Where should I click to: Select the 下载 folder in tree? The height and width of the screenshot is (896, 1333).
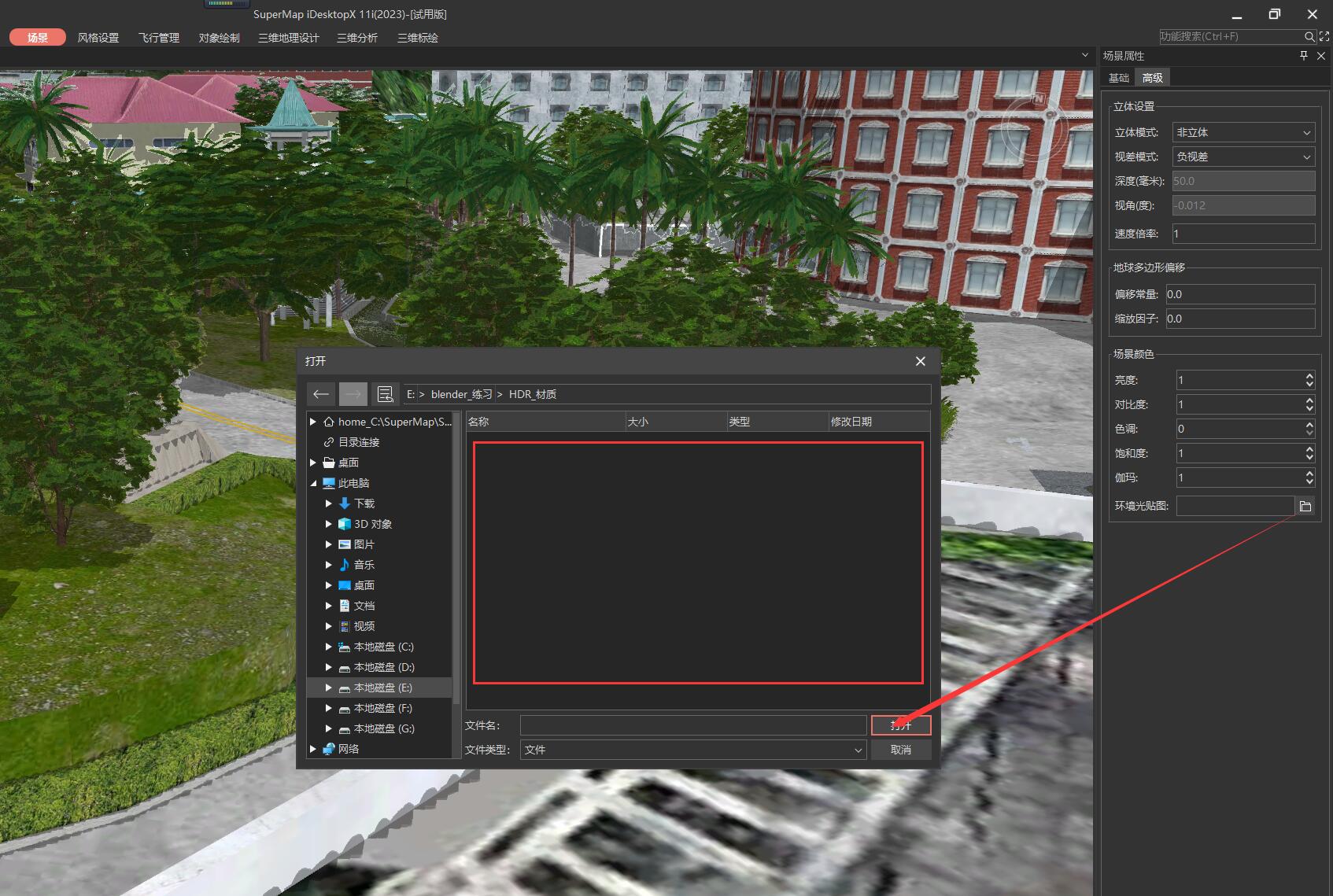click(x=364, y=503)
